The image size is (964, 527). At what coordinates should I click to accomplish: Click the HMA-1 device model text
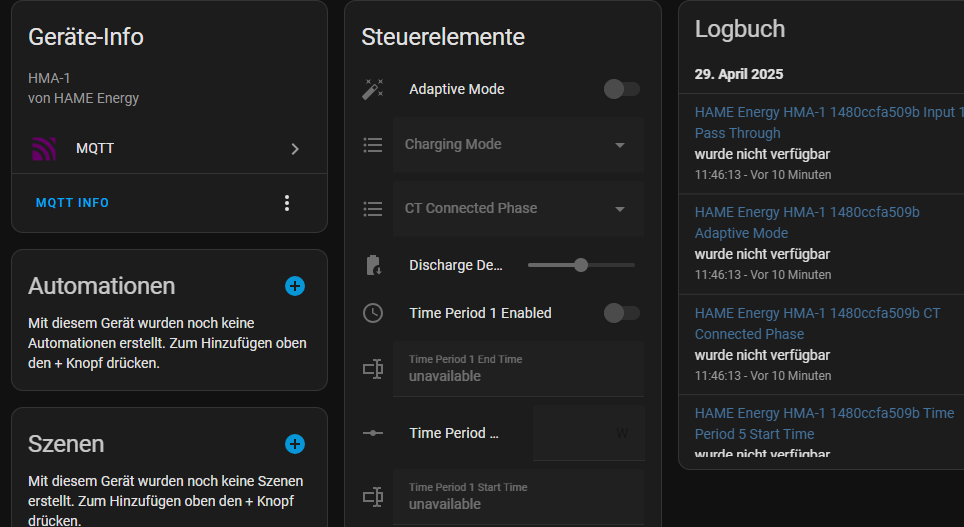point(49,78)
